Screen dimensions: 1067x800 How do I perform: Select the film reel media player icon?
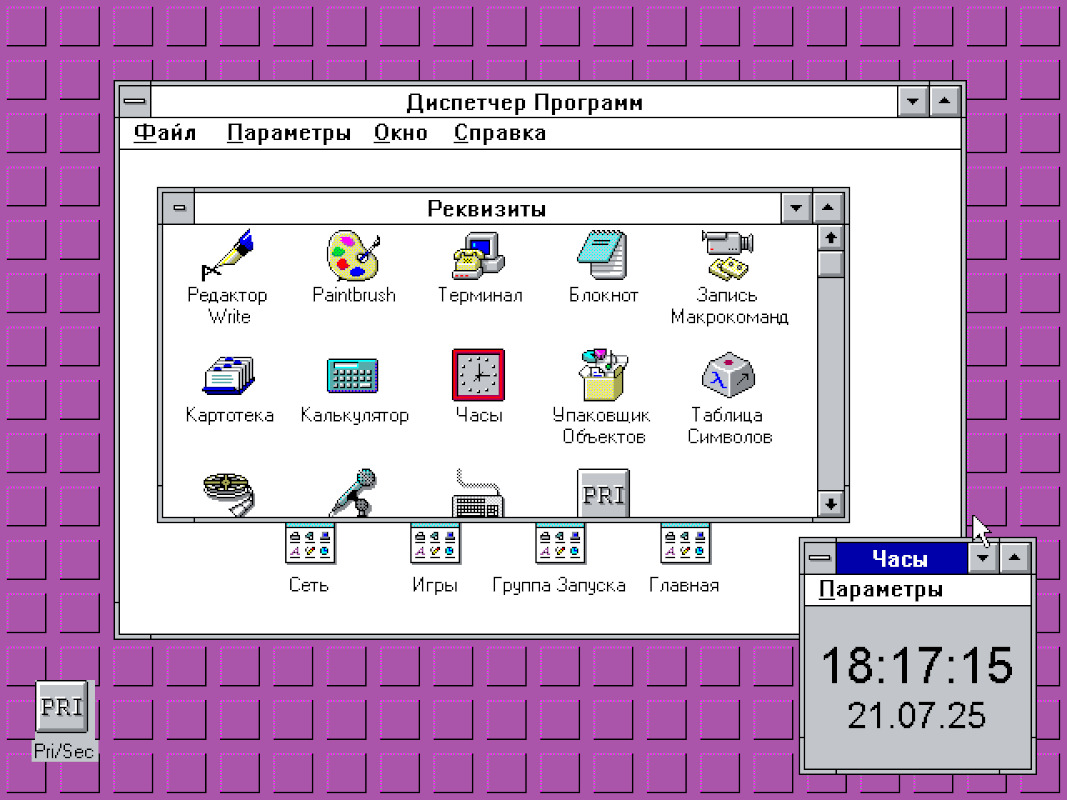(x=229, y=494)
